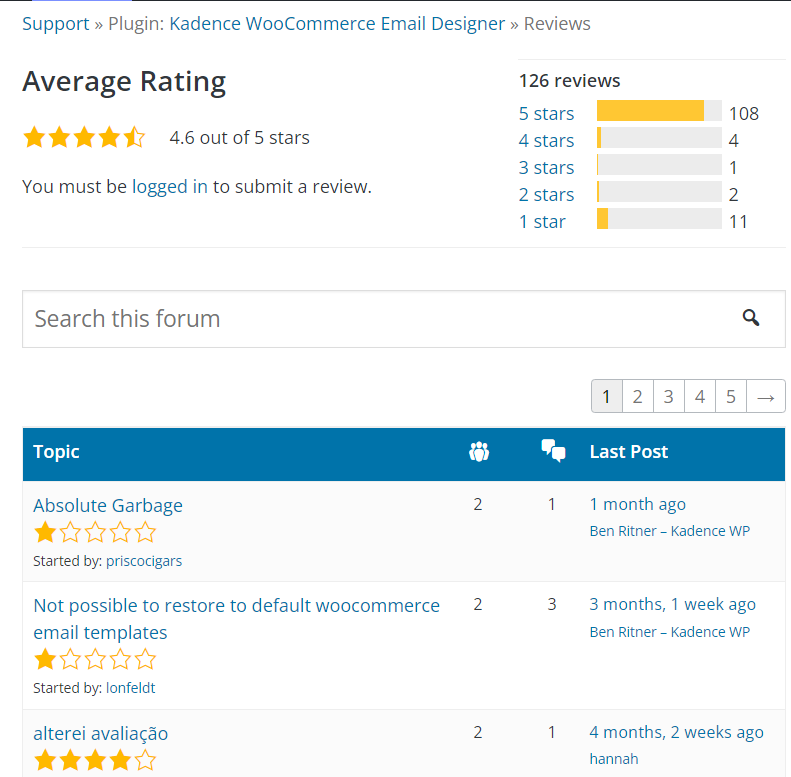Click the four-star rating under alterei avaliação
The image size is (791, 777).
click(x=95, y=760)
